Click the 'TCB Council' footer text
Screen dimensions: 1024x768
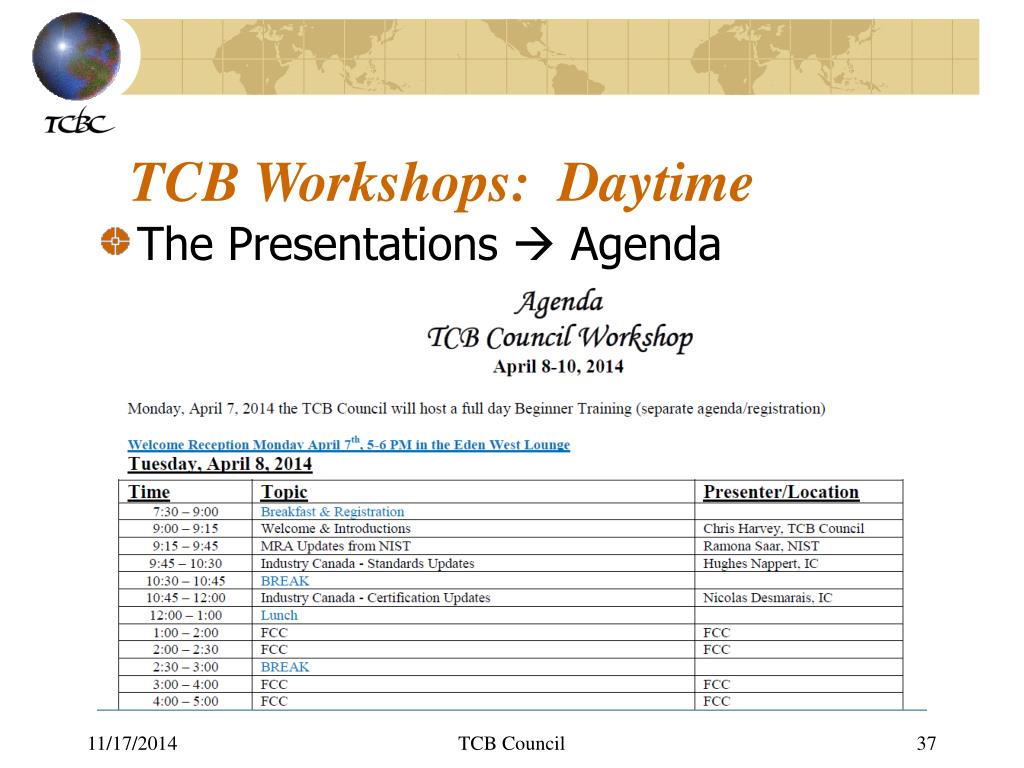(511, 743)
